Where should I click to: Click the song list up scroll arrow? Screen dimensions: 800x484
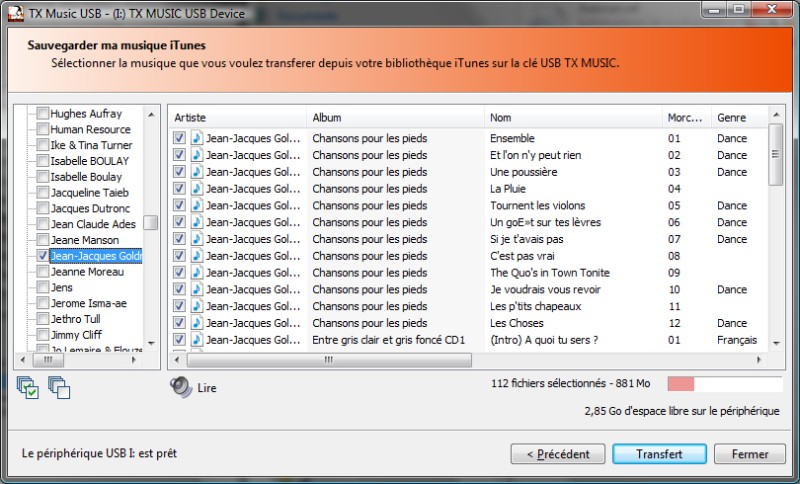click(776, 115)
